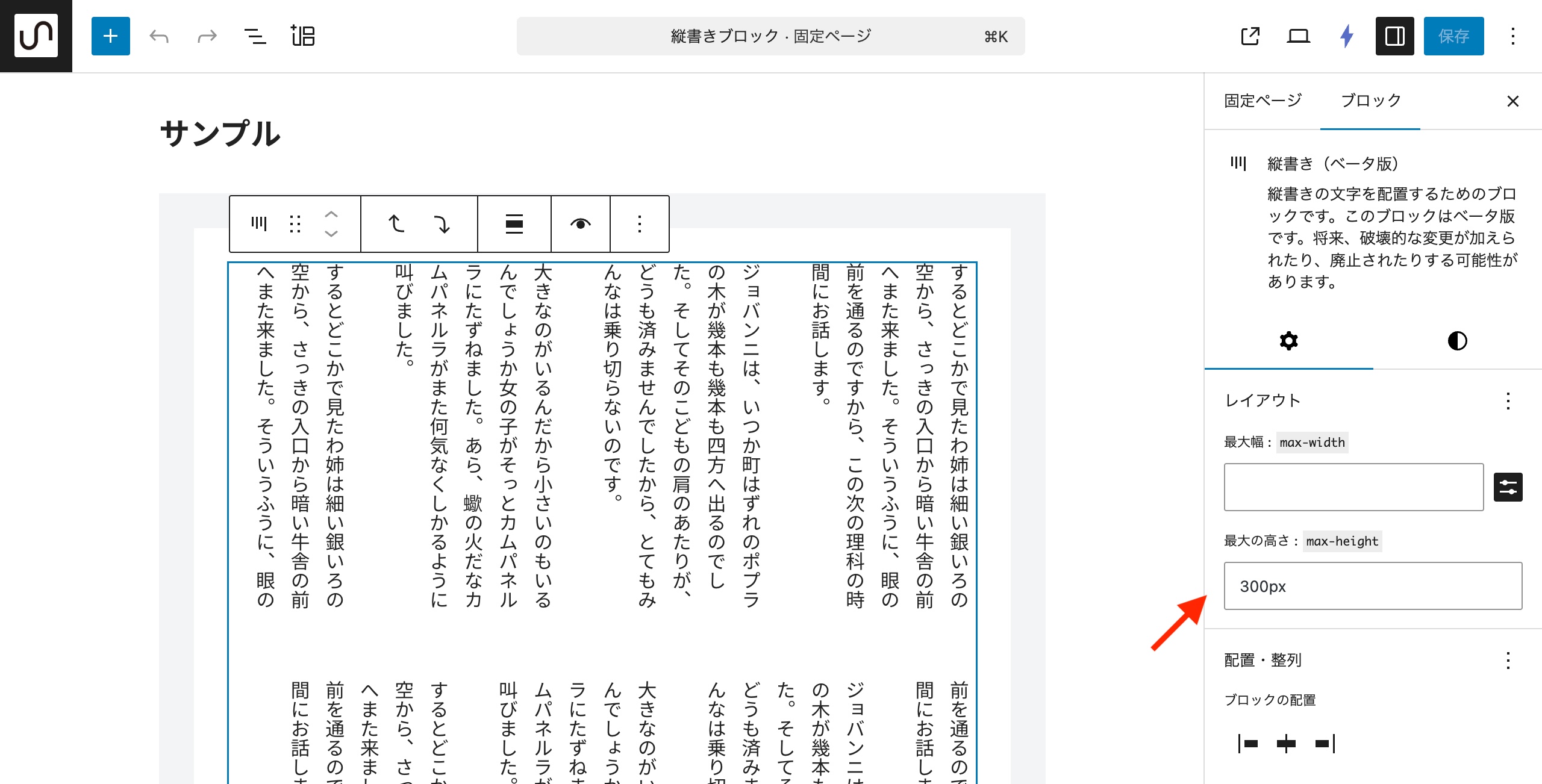Screen dimensions: 1542x784
Task: Click the redo arrow icon
Action: pos(207,36)
